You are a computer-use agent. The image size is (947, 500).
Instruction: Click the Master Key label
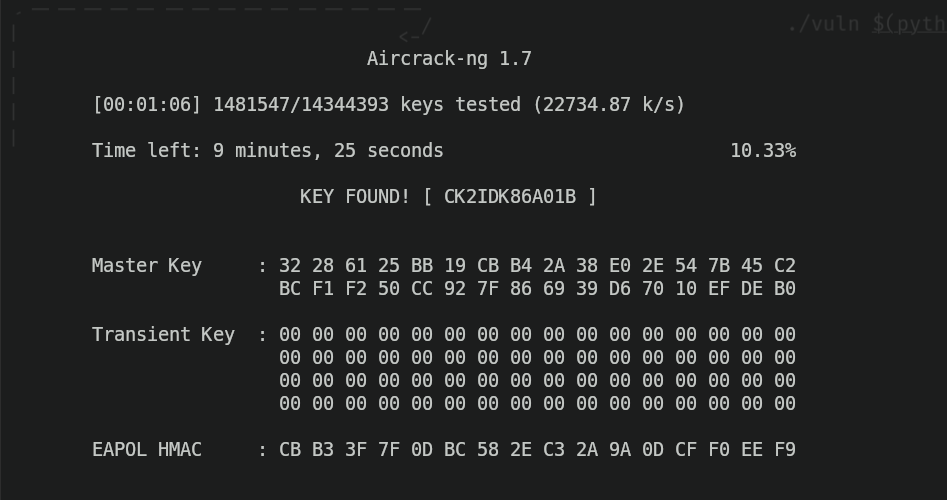point(146,266)
